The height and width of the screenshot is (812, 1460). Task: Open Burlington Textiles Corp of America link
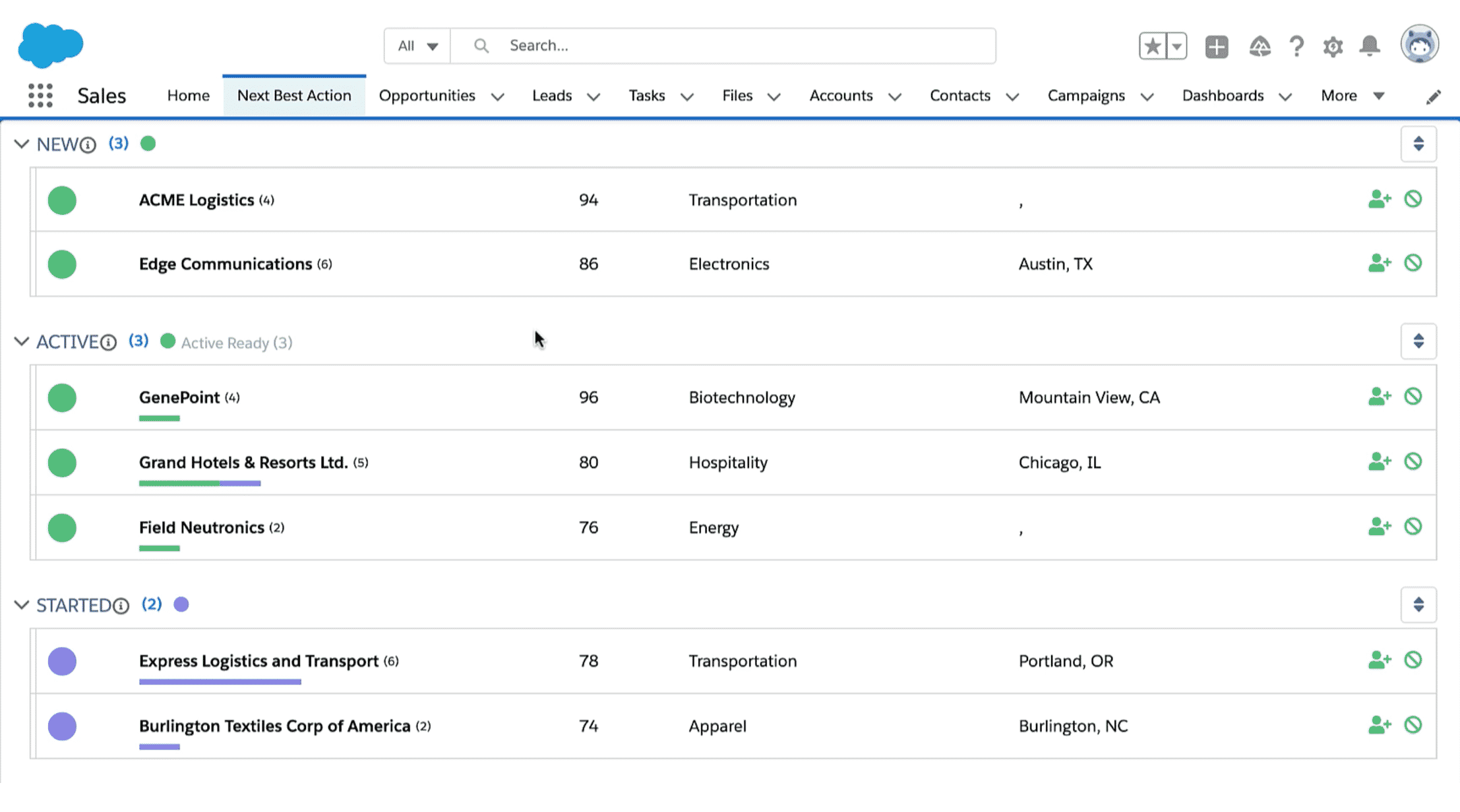(274, 726)
